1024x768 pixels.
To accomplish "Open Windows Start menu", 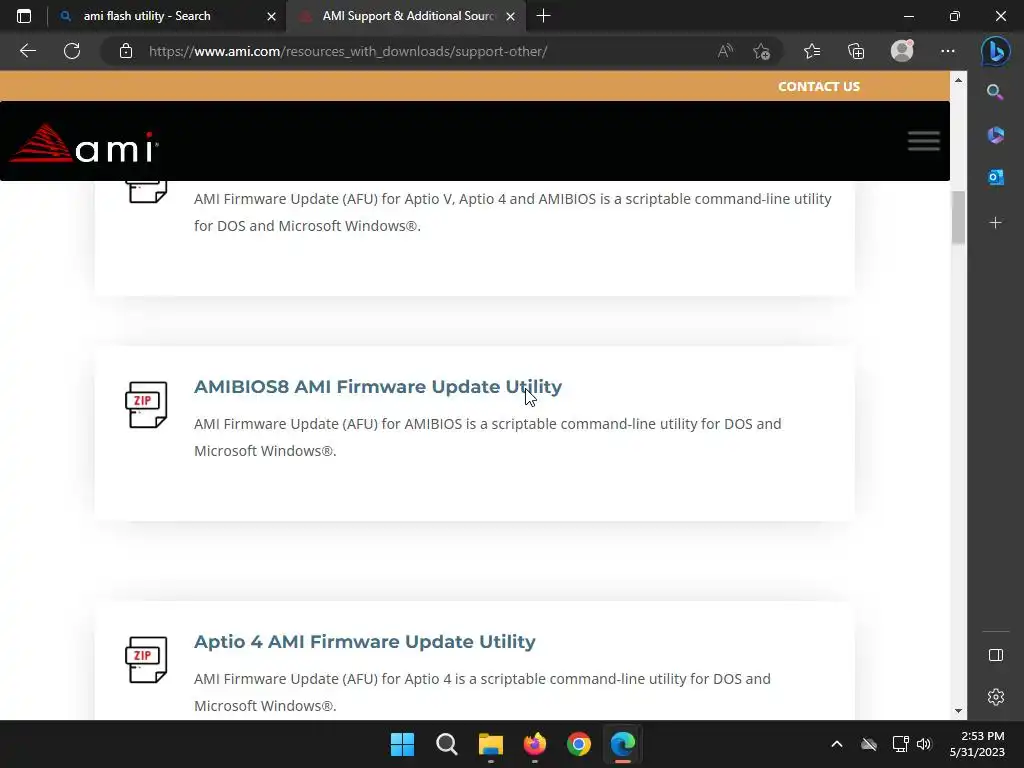I will 402,744.
